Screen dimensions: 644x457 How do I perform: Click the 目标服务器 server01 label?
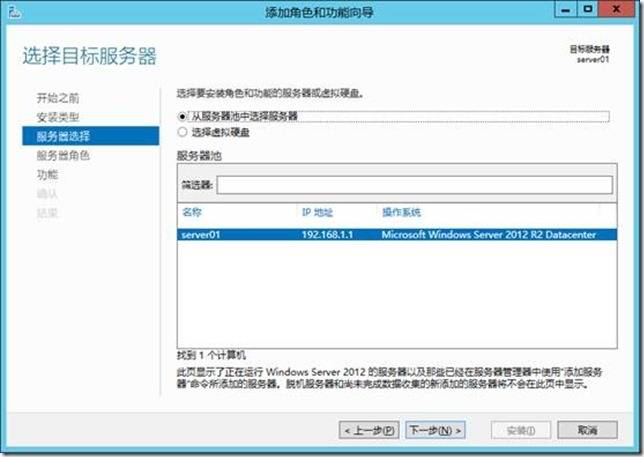click(x=590, y=54)
